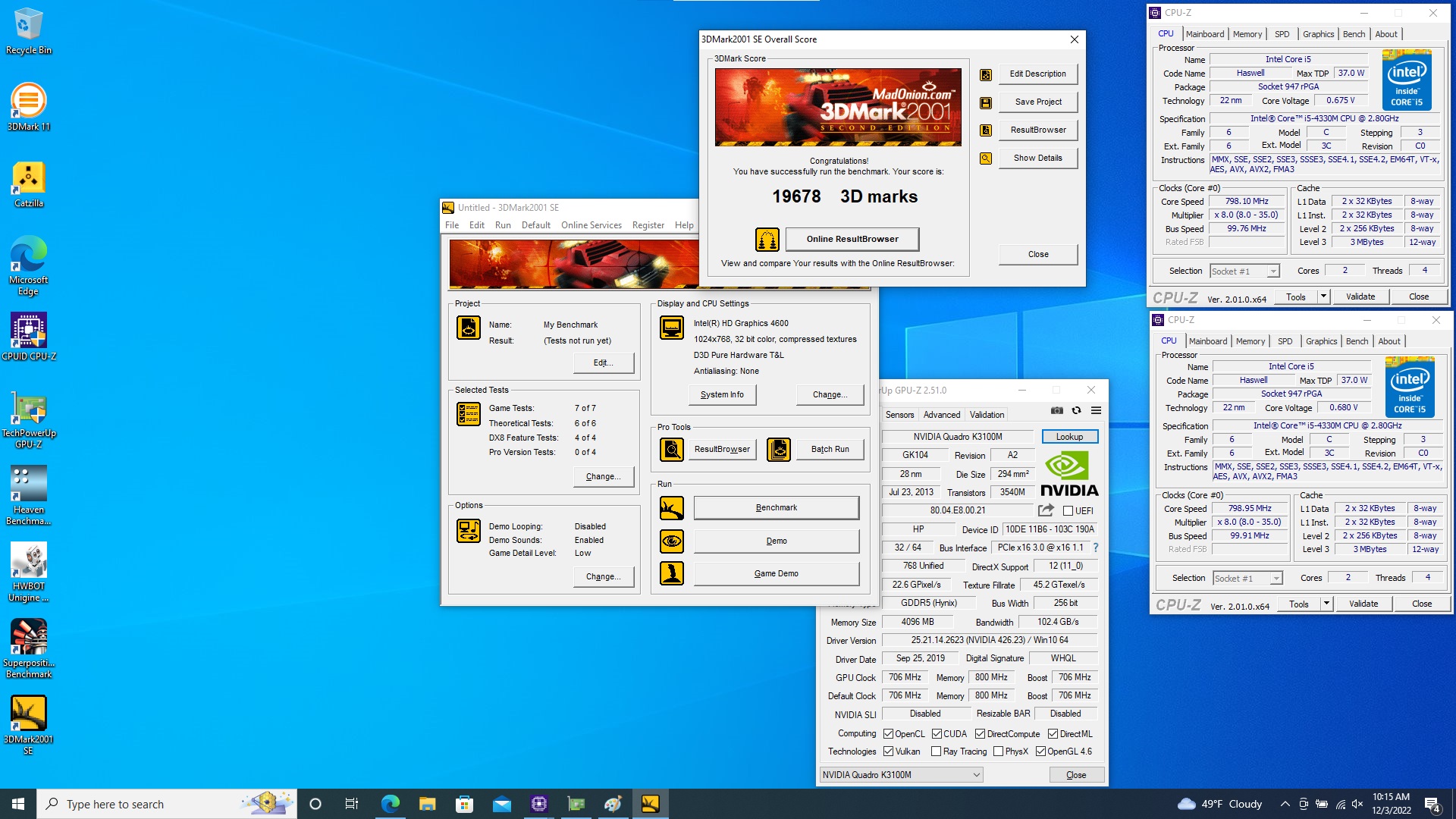The width and height of the screenshot is (1456, 819).
Task: Switch to Mainboard tab in upper CPU-Z
Action: [1205, 34]
